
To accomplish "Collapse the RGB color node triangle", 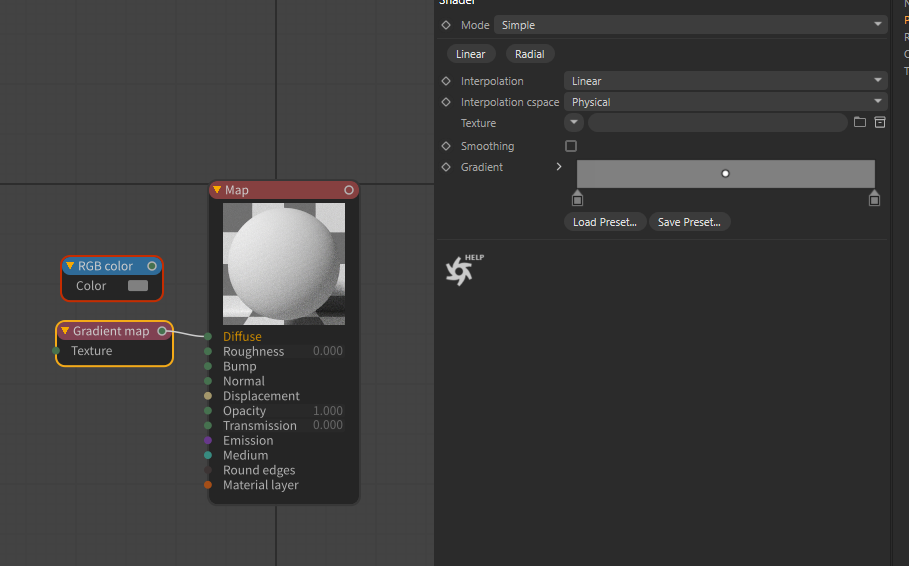I will click(x=70, y=266).
